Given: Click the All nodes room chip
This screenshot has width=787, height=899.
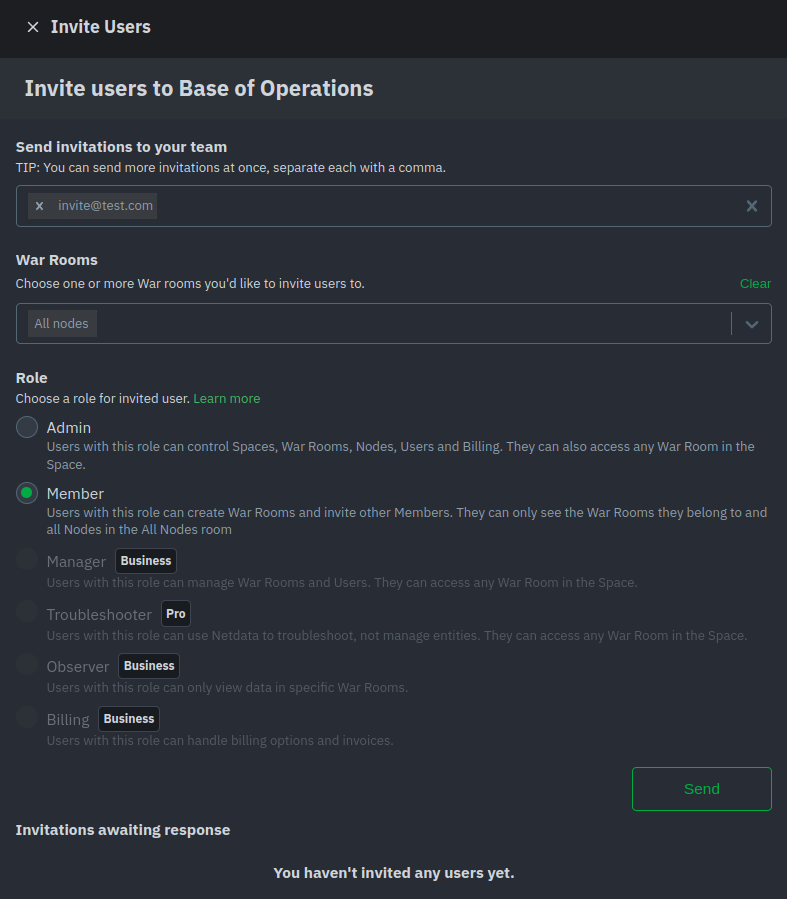Looking at the screenshot, I should coord(62,323).
